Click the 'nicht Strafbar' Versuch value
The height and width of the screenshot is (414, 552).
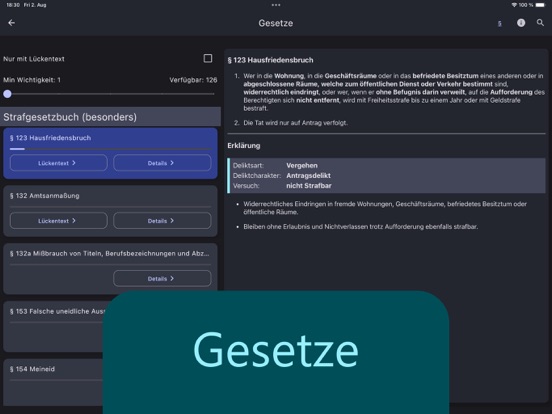pos(309,186)
